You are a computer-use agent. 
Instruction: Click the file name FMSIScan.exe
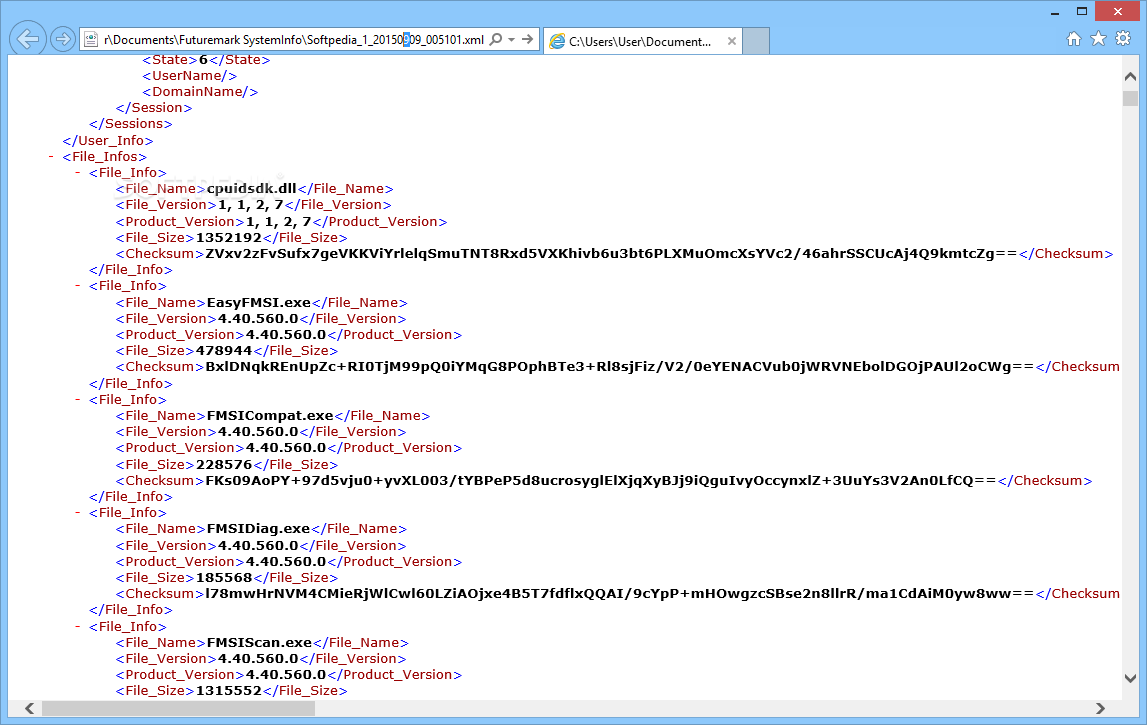pyautogui.click(x=260, y=643)
